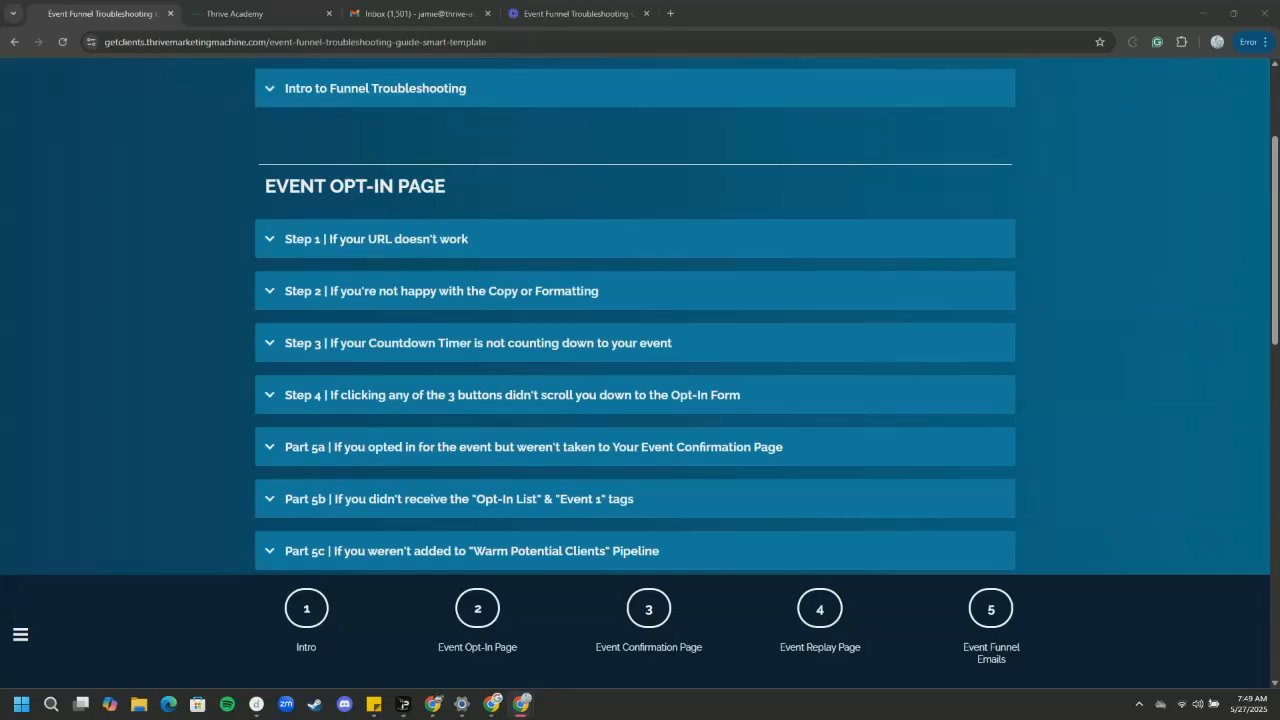1280x720 pixels.
Task: Select step 3 Event Confirmation Page circle
Action: (x=648, y=609)
